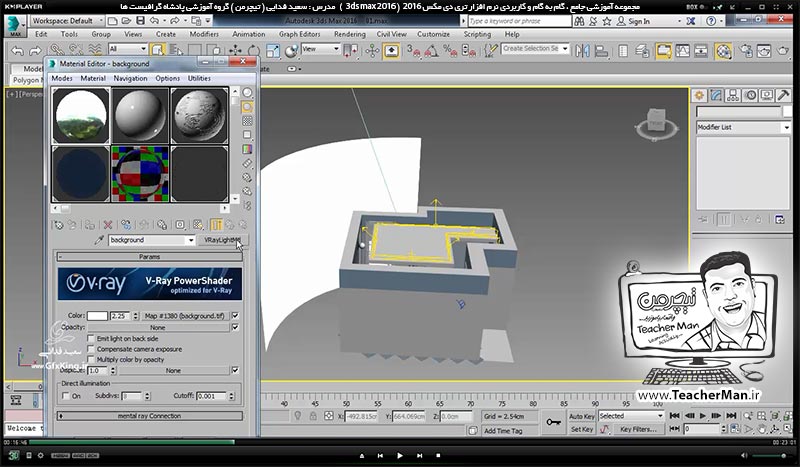Click the Key Filters button
Image resolution: width=800 pixels, height=467 pixels.
coord(638,429)
